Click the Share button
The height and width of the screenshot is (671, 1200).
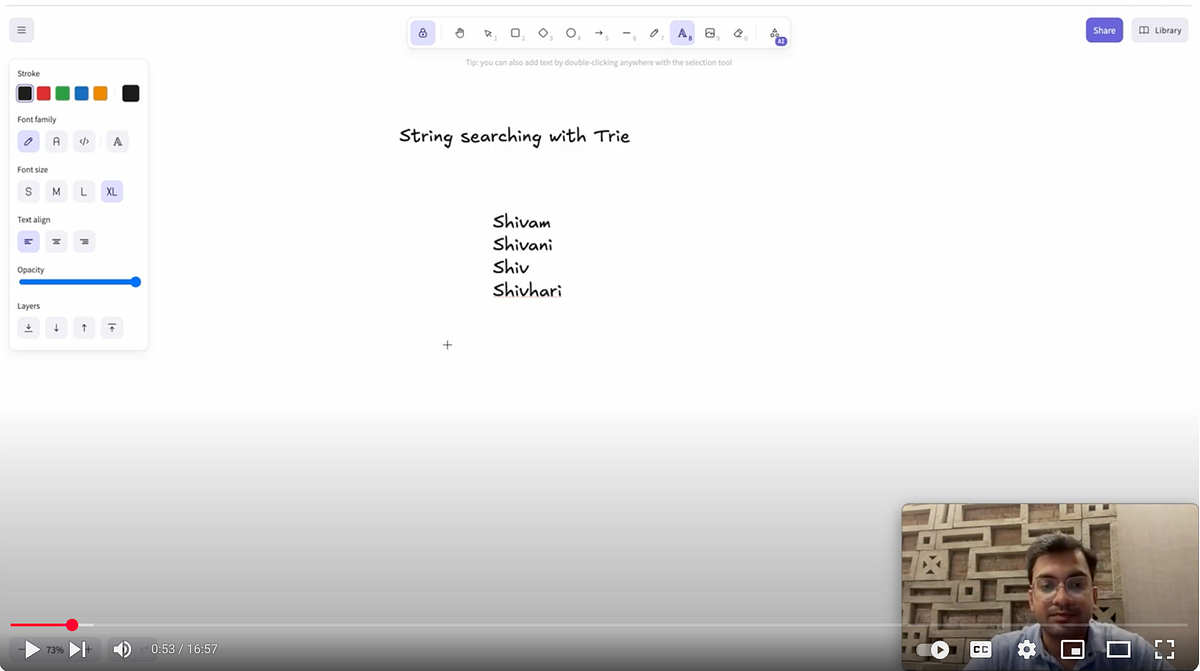[x=1104, y=29]
